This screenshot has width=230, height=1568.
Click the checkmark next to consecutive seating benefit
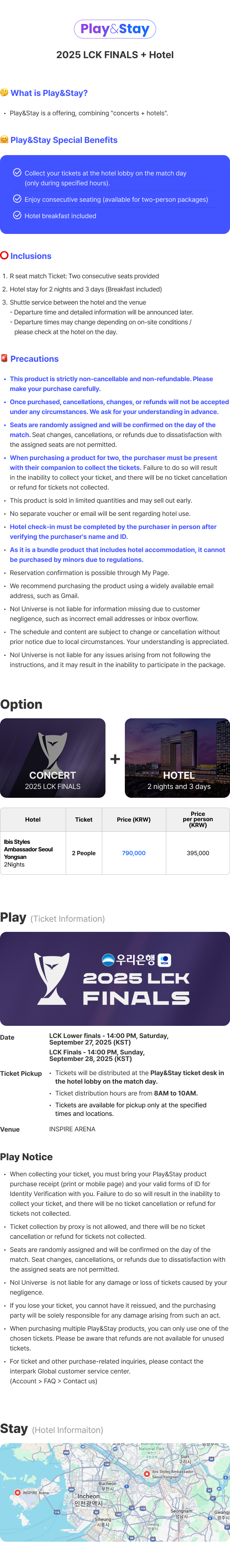[17, 199]
